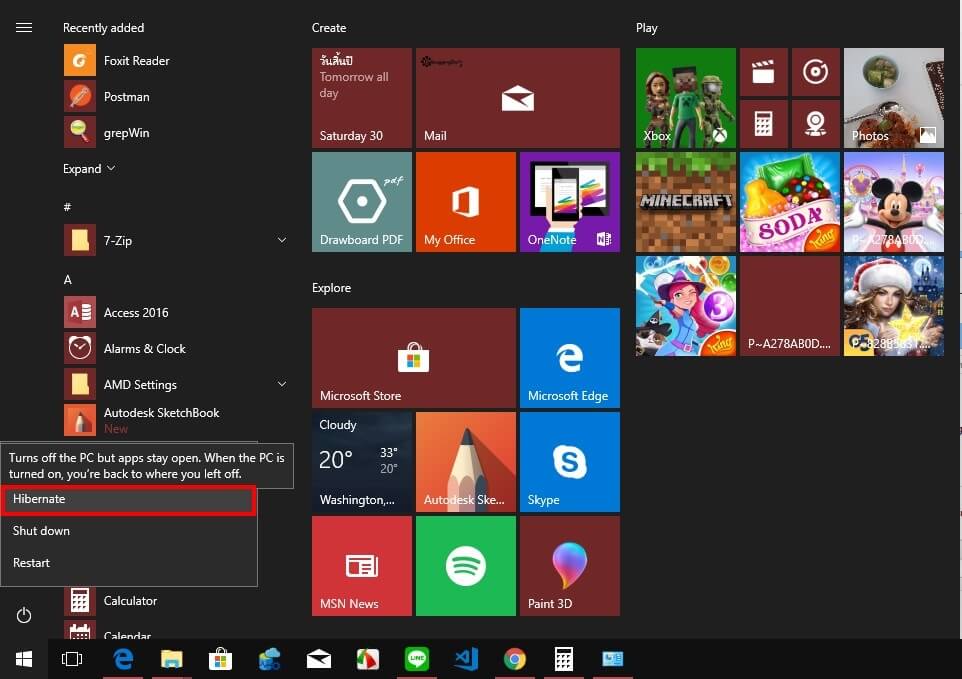Click the Power icon in Start sidebar
962x679 pixels.
(x=24, y=615)
